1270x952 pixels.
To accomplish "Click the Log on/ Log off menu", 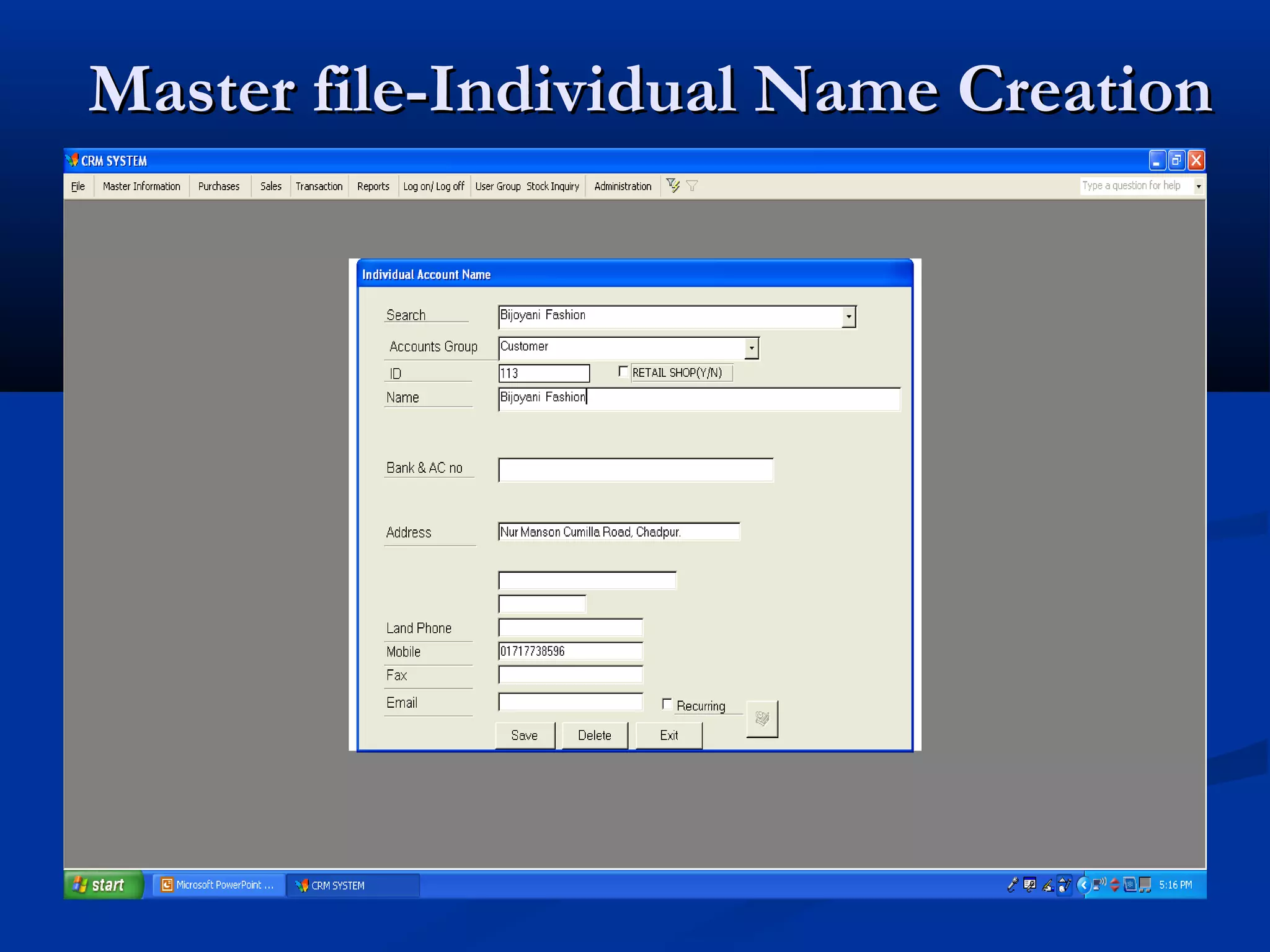I will pos(433,186).
